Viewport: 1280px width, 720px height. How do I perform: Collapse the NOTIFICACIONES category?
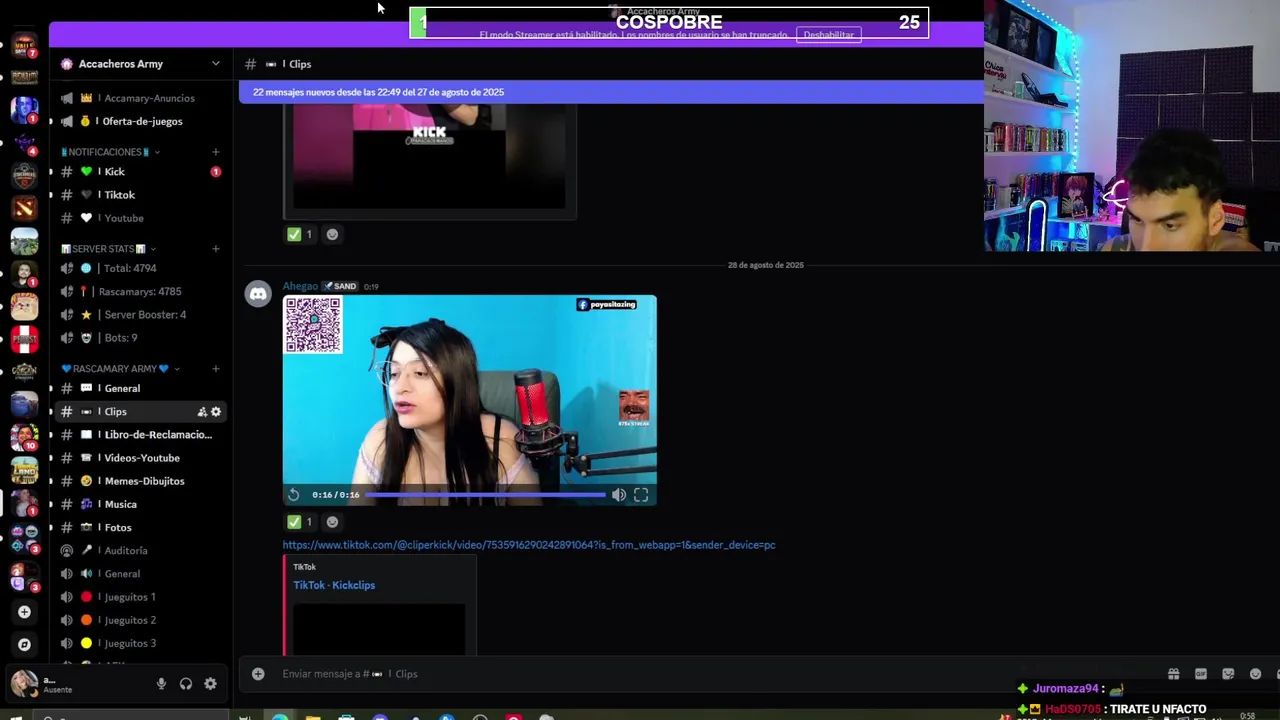pos(110,152)
